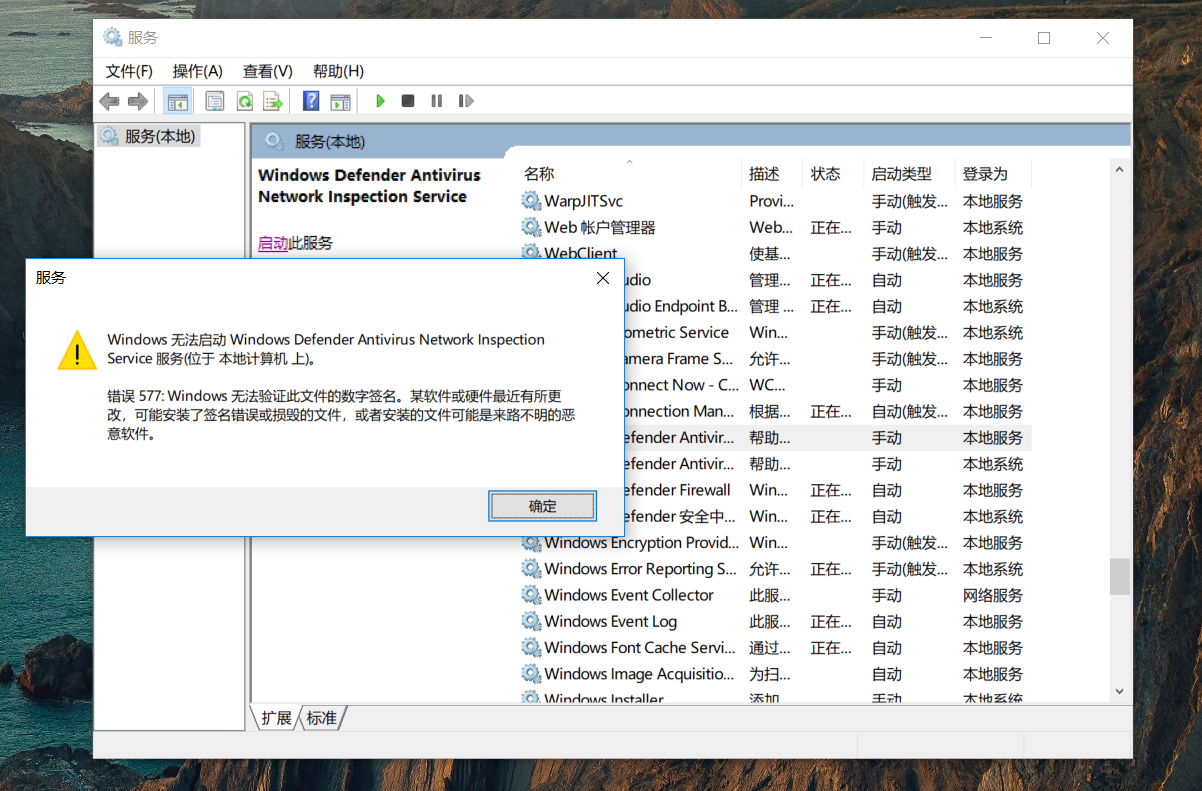Select 服务(本地) in the left tree

click(x=160, y=136)
